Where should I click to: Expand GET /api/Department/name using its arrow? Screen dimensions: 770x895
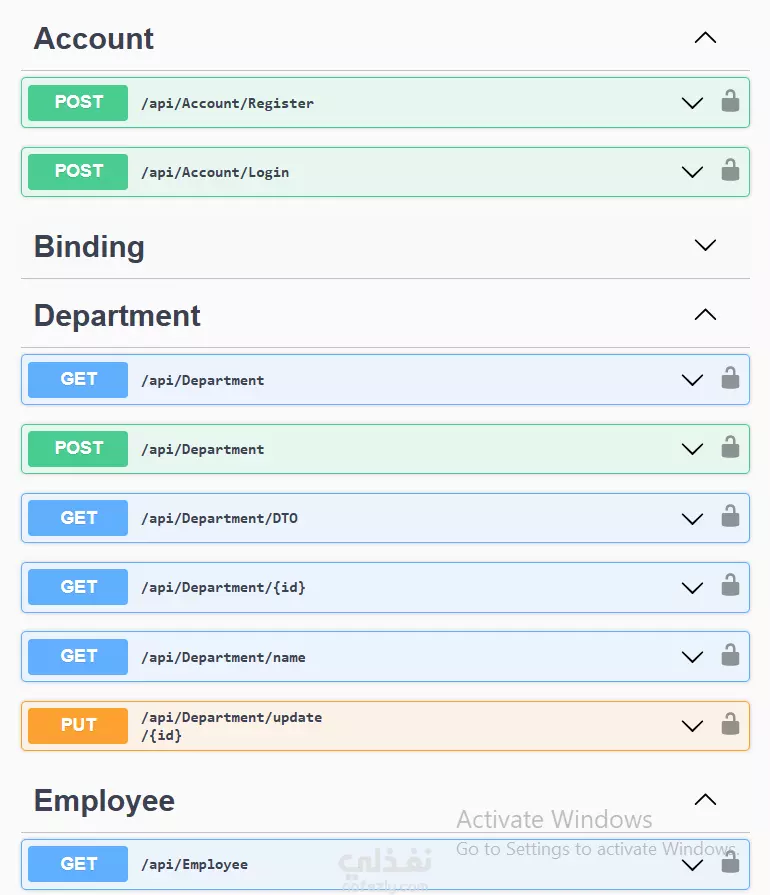[692, 657]
